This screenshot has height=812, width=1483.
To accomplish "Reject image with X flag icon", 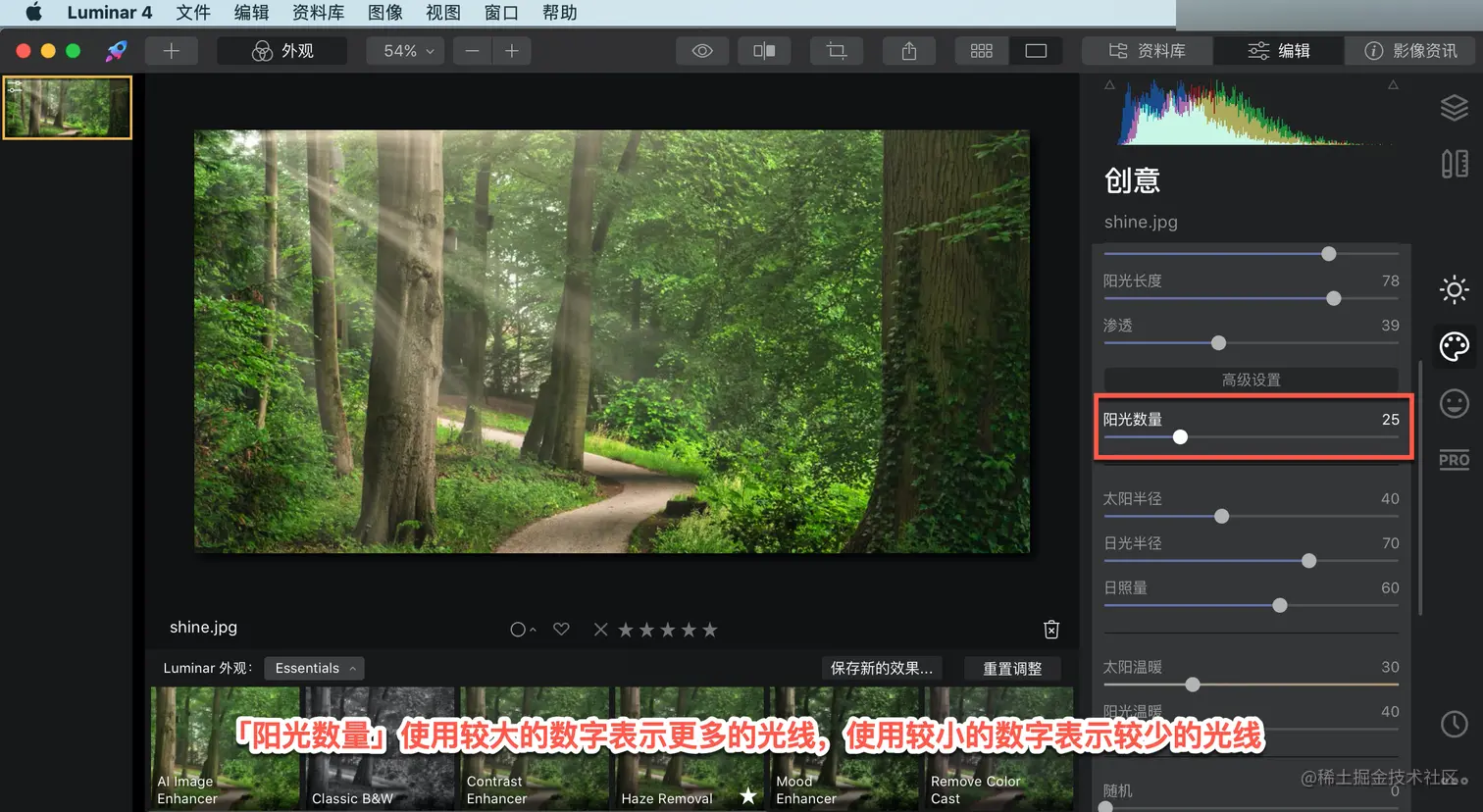I will [601, 630].
